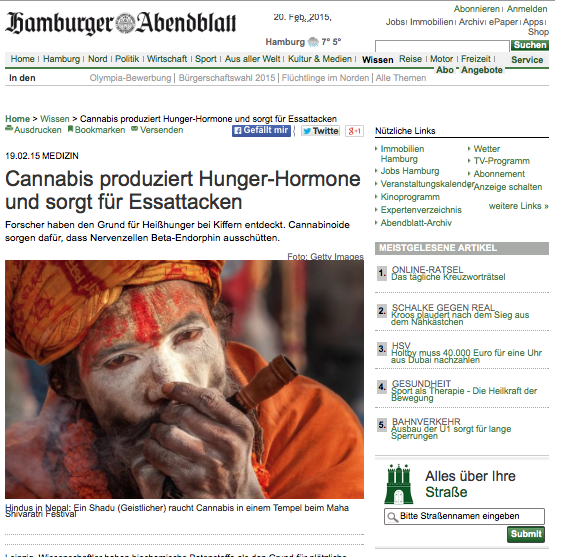
Task: Like article with Facebook Gefällt mir button
Action: click(x=261, y=131)
